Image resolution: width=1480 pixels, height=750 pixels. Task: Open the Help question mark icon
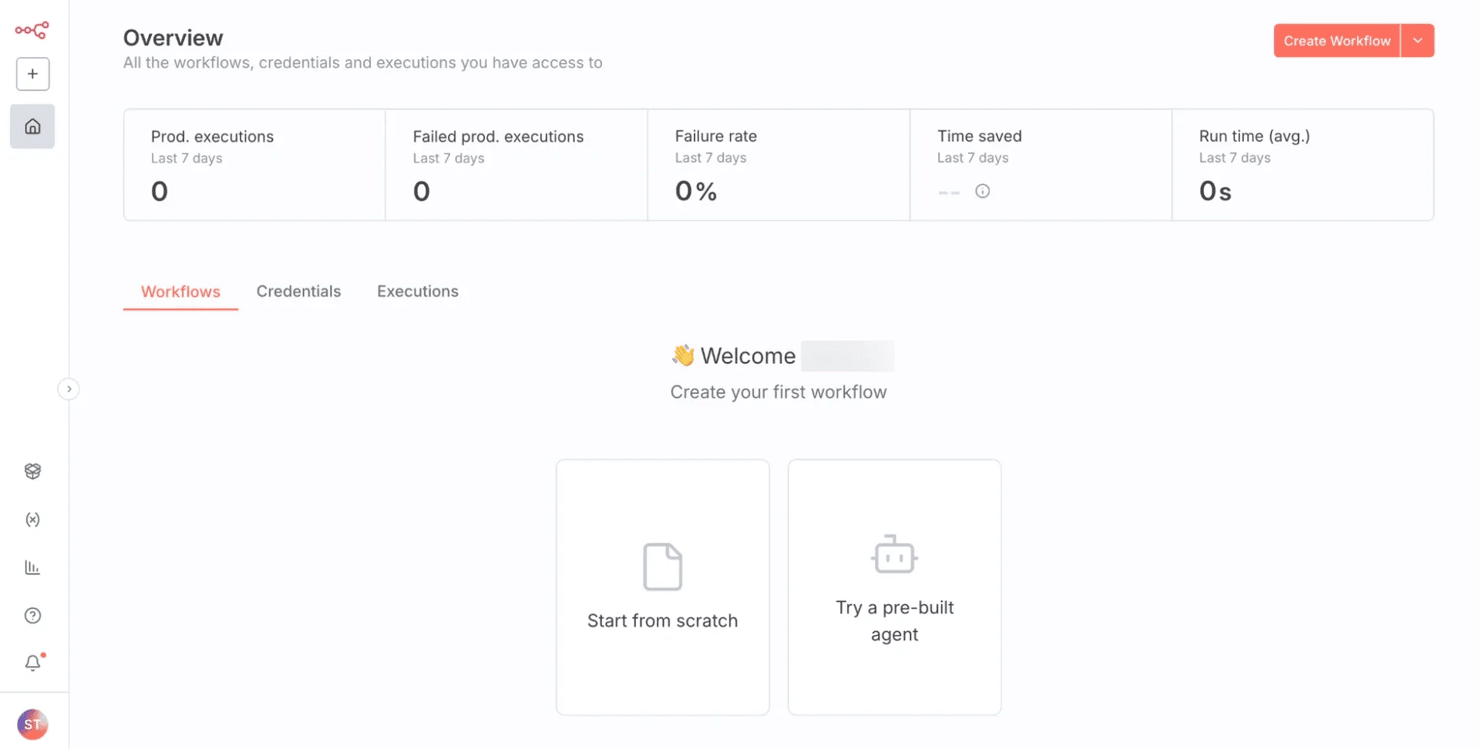33,616
